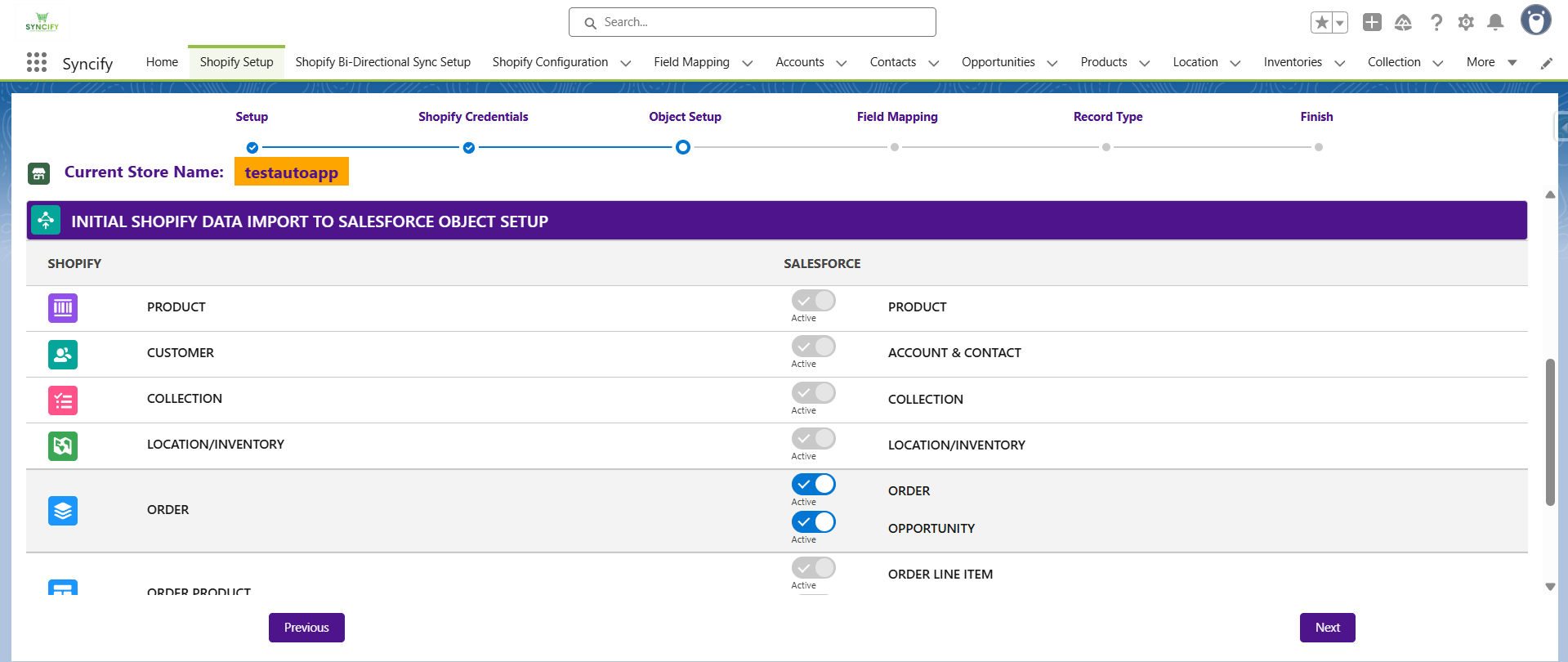Click the Favorites star icon
The height and width of the screenshot is (662, 1568).
[1321, 22]
